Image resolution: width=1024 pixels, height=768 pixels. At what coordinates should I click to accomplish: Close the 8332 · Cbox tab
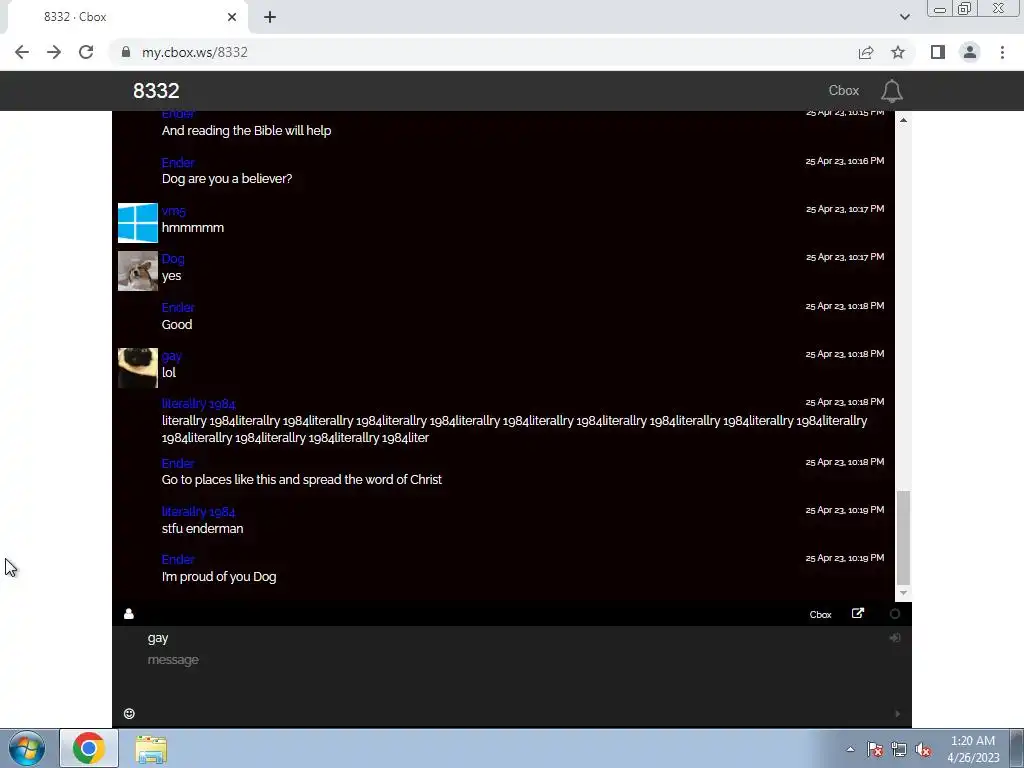(x=232, y=17)
